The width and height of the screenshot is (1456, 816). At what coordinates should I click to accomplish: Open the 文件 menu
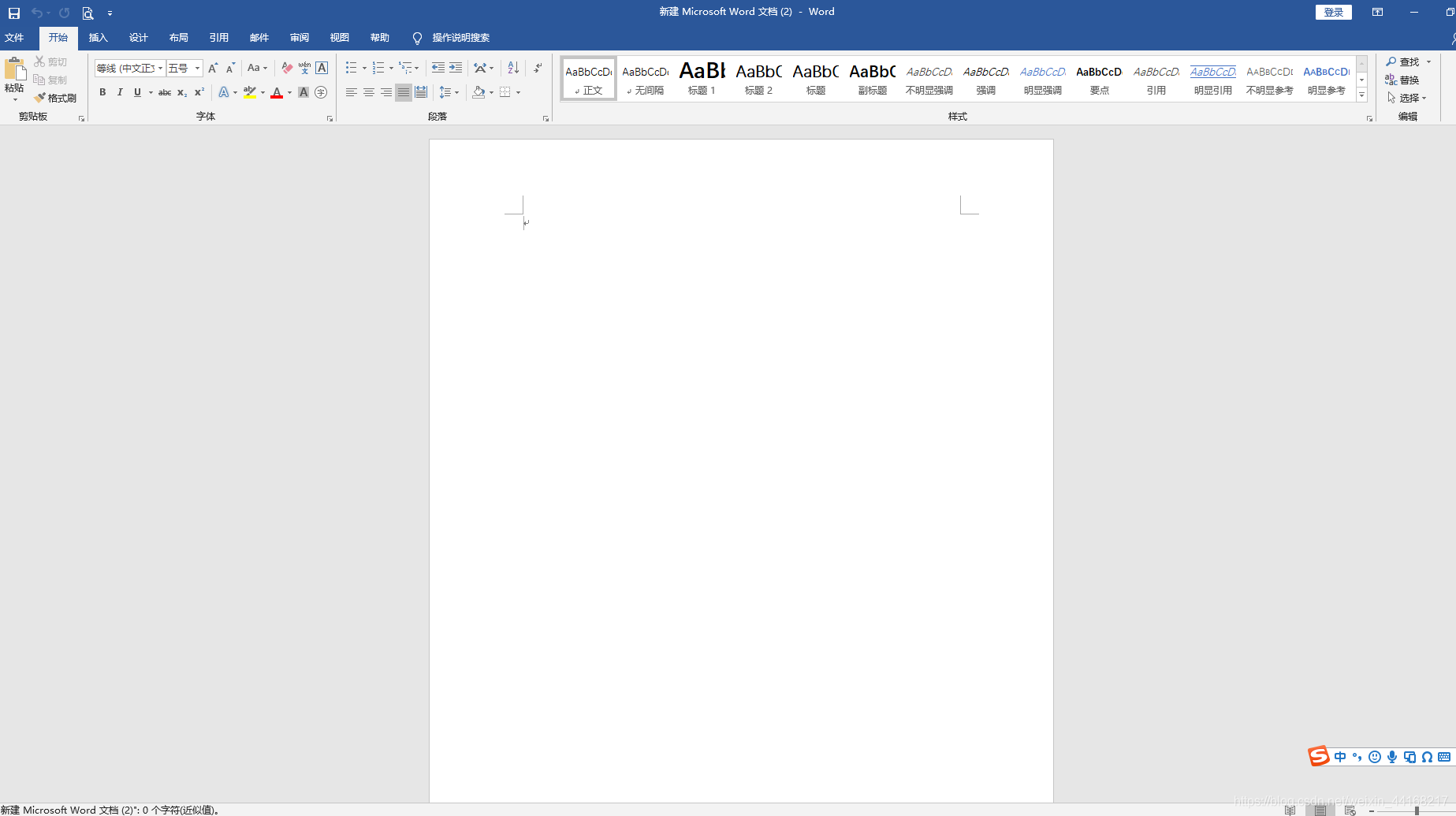click(x=15, y=37)
